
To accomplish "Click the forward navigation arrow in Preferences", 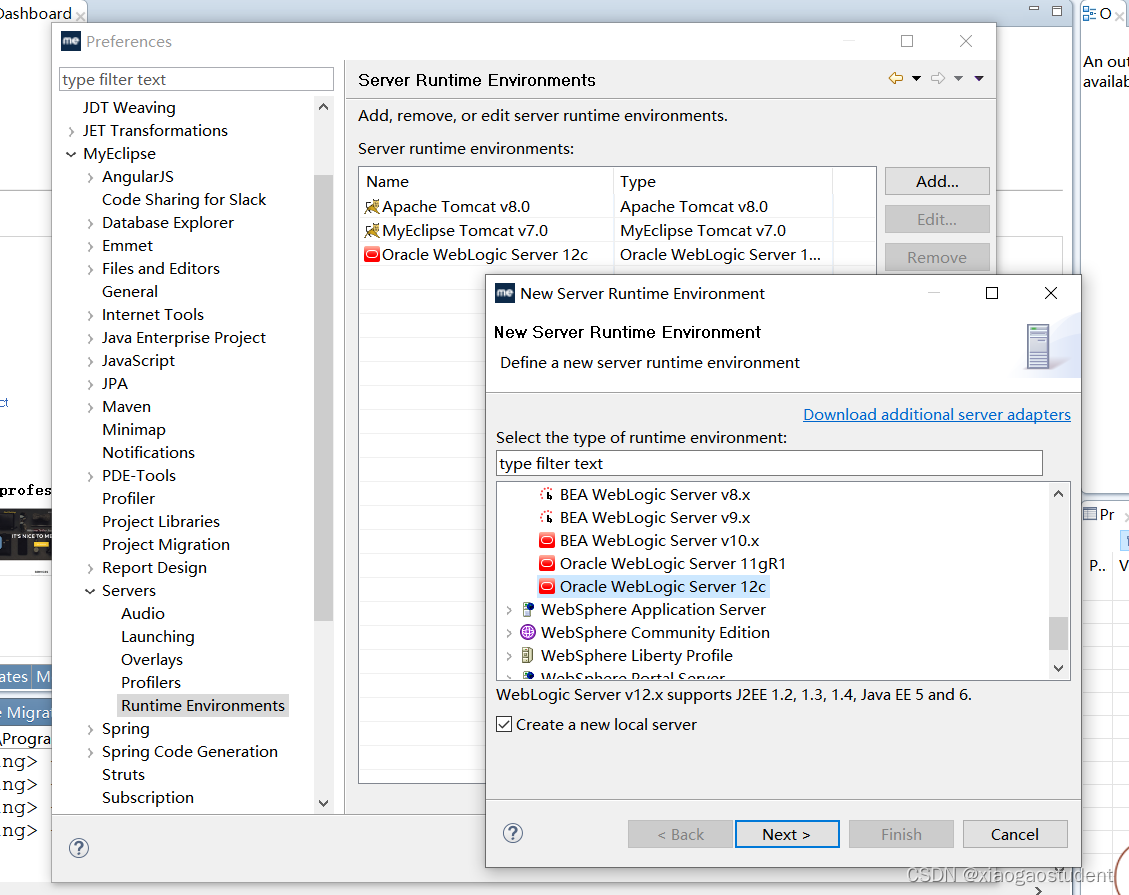I will click(x=937, y=78).
